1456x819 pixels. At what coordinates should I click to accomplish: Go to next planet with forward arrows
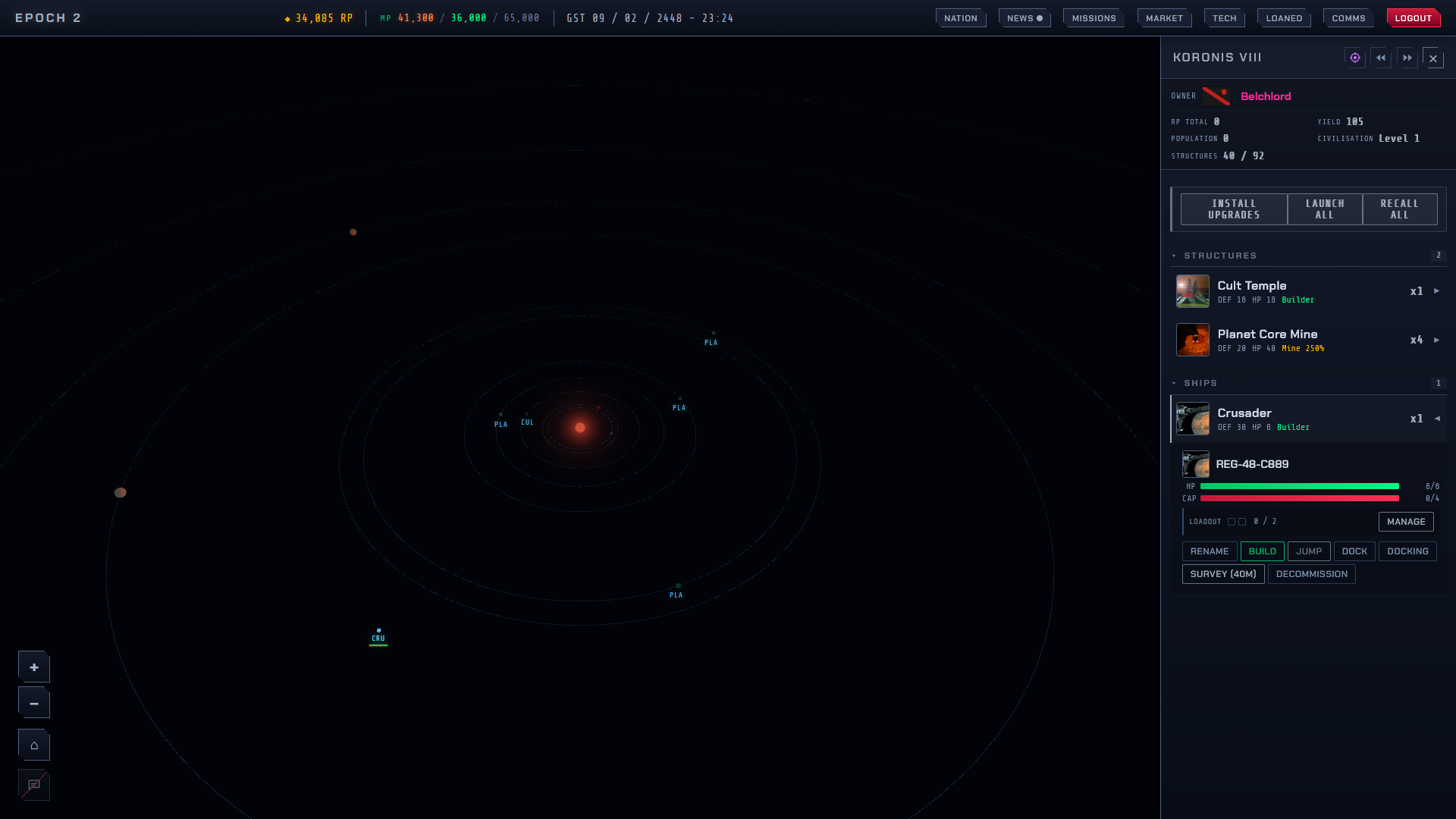[x=1407, y=58]
